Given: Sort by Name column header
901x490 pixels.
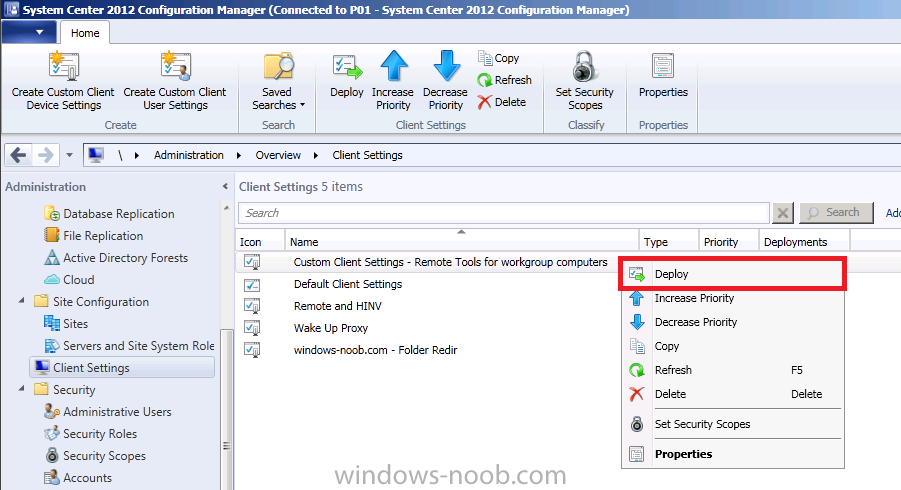Looking at the screenshot, I should pos(462,242).
